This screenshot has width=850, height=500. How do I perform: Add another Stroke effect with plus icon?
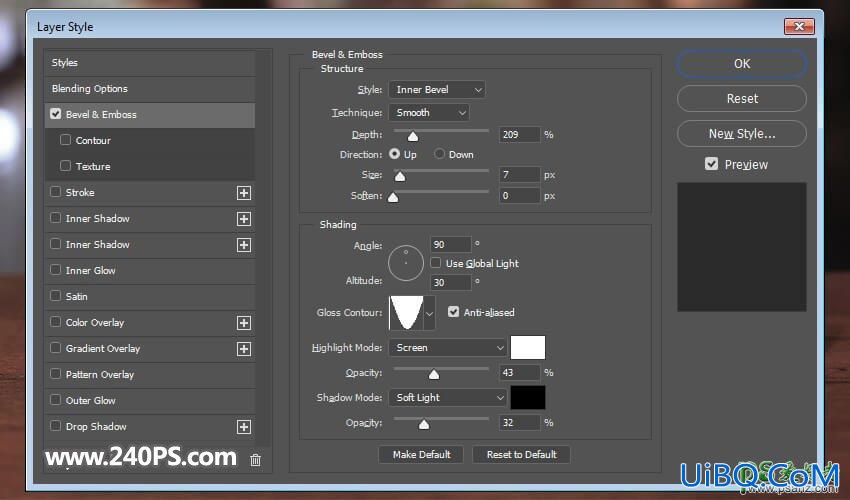coord(244,193)
